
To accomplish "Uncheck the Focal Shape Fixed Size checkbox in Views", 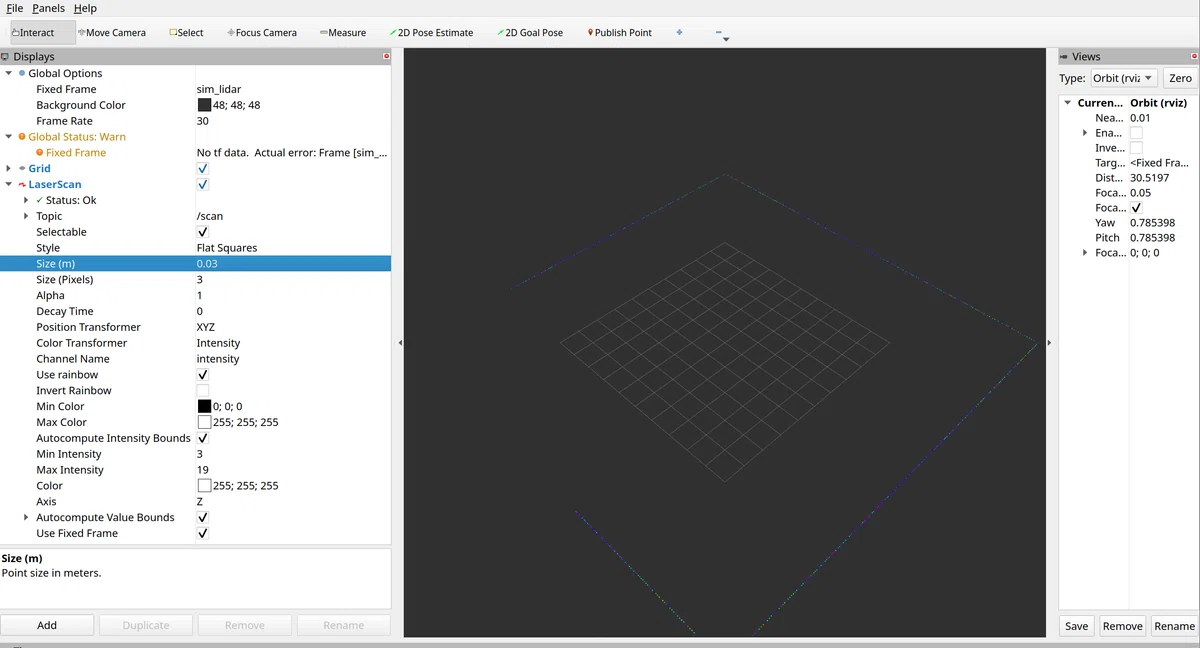I will [x=1136, y=208].
